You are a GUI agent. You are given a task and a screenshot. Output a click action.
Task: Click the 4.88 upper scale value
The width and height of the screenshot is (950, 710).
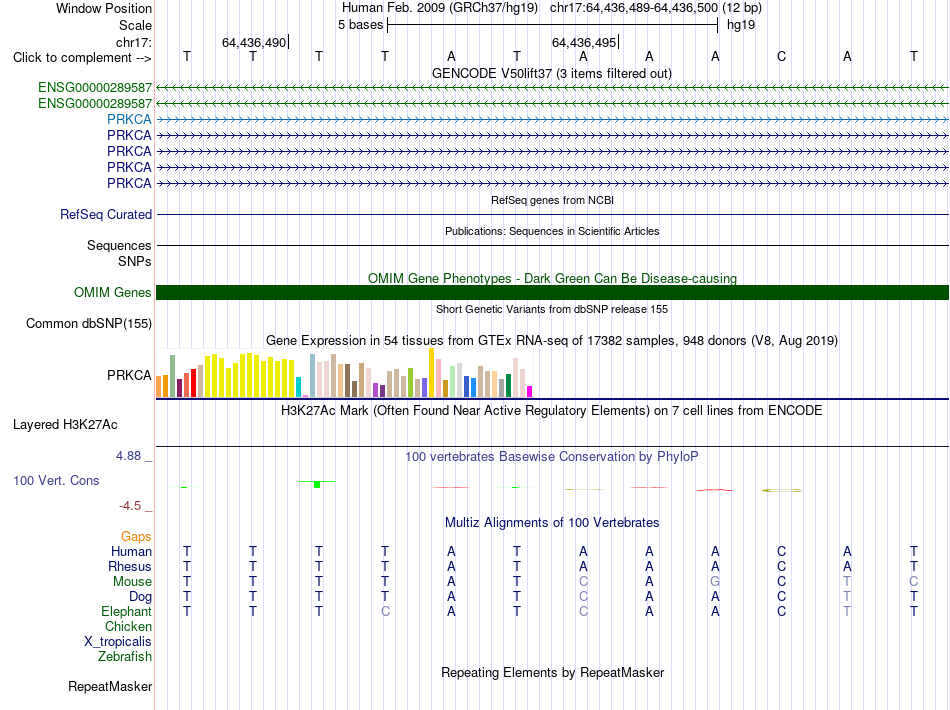(128, 456)
